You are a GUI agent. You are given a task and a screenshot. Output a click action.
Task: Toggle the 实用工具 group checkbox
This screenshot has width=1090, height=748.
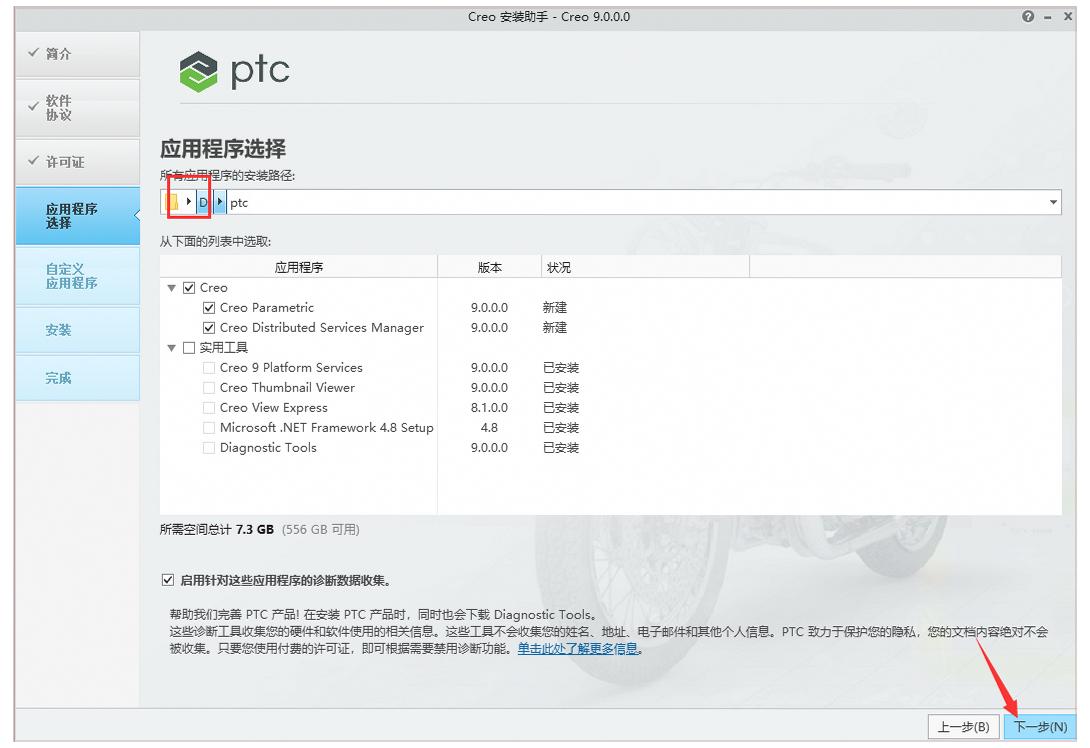click(x=189, y=348)
